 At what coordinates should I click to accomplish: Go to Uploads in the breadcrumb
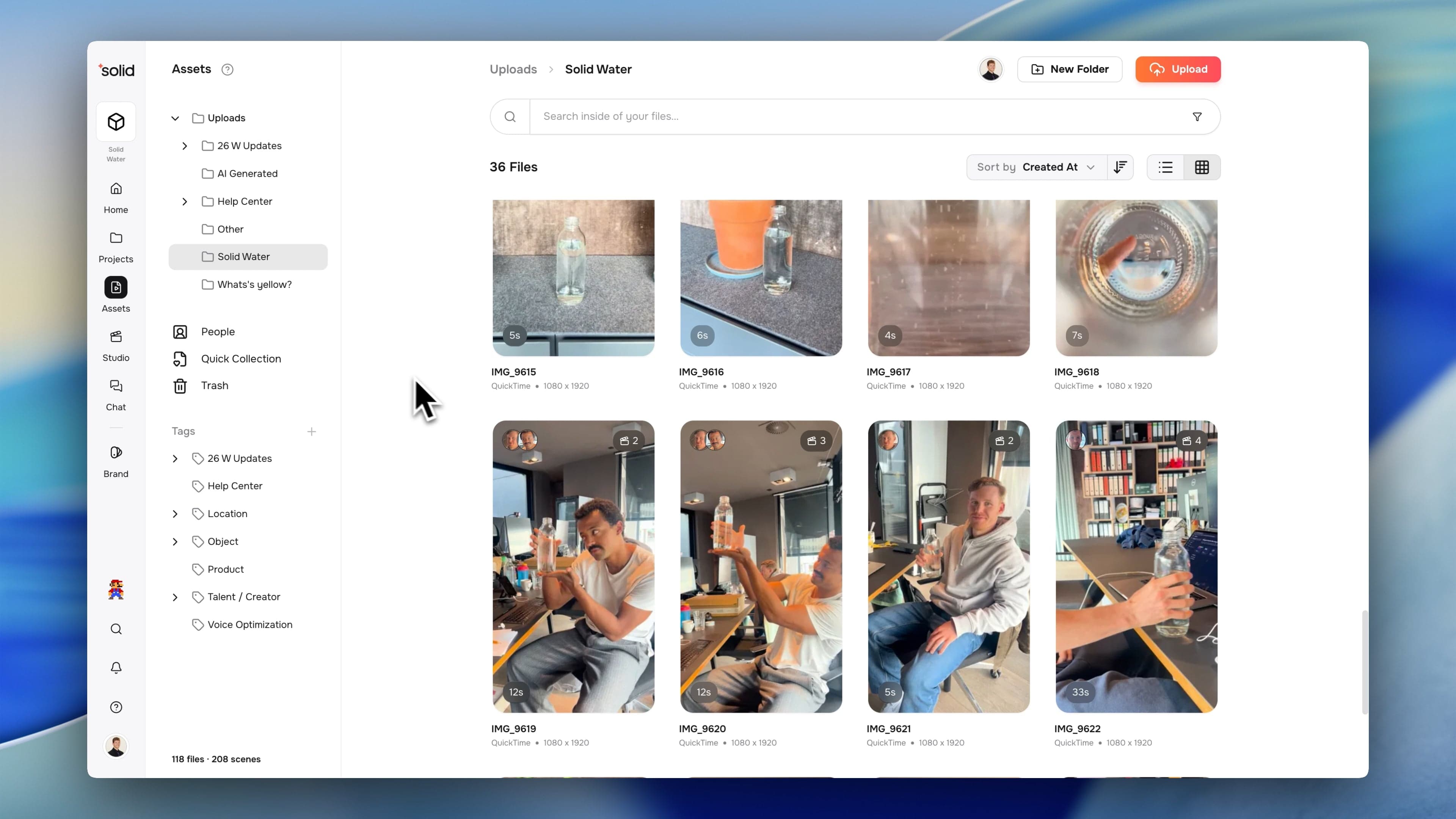(513, 69)
